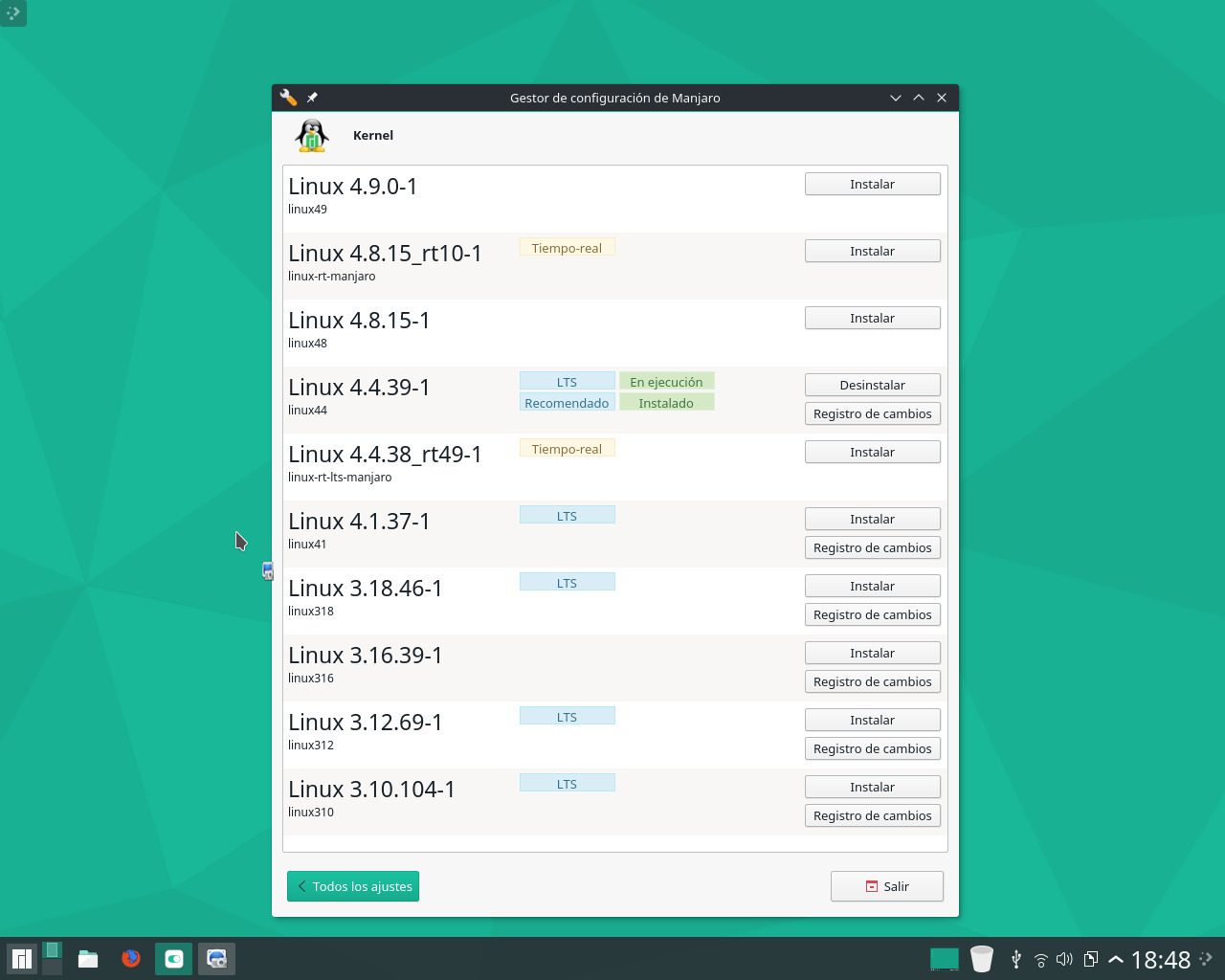Click the En ejecución label

[667, 382]
